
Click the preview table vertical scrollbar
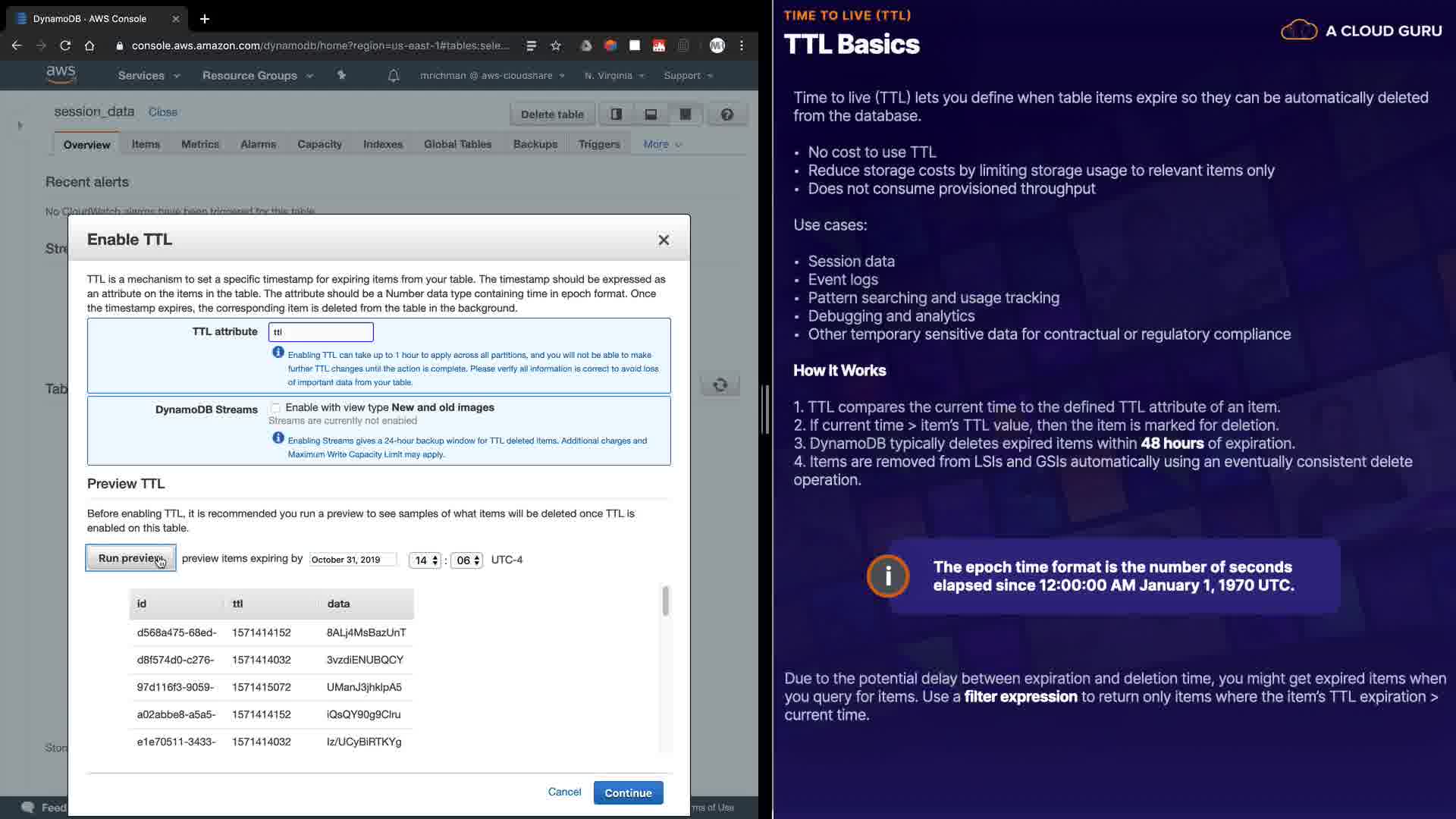(x=665, y=601)
